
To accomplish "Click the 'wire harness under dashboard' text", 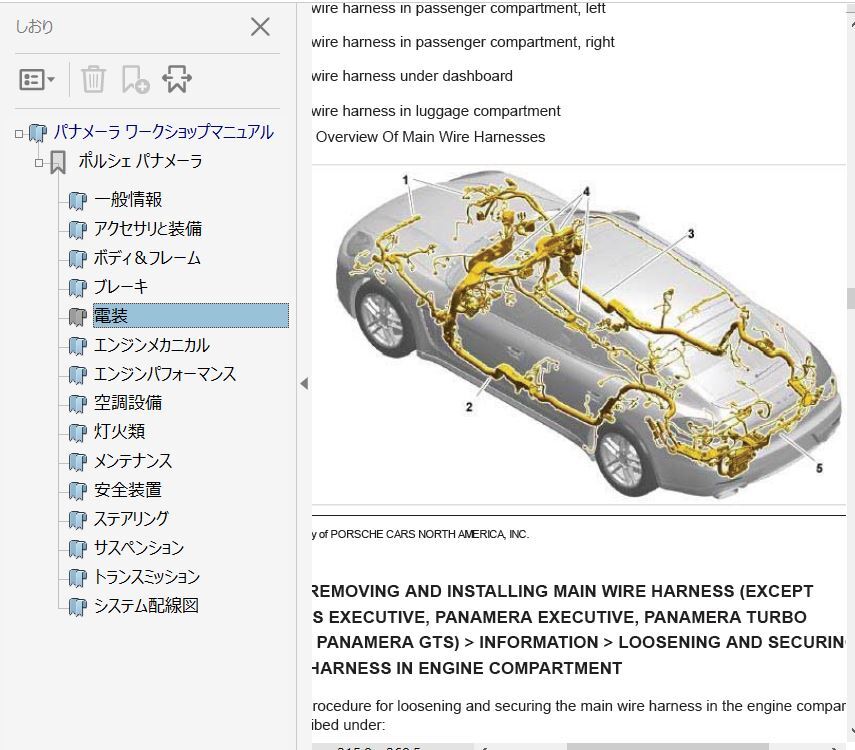I will coord(412,76).
